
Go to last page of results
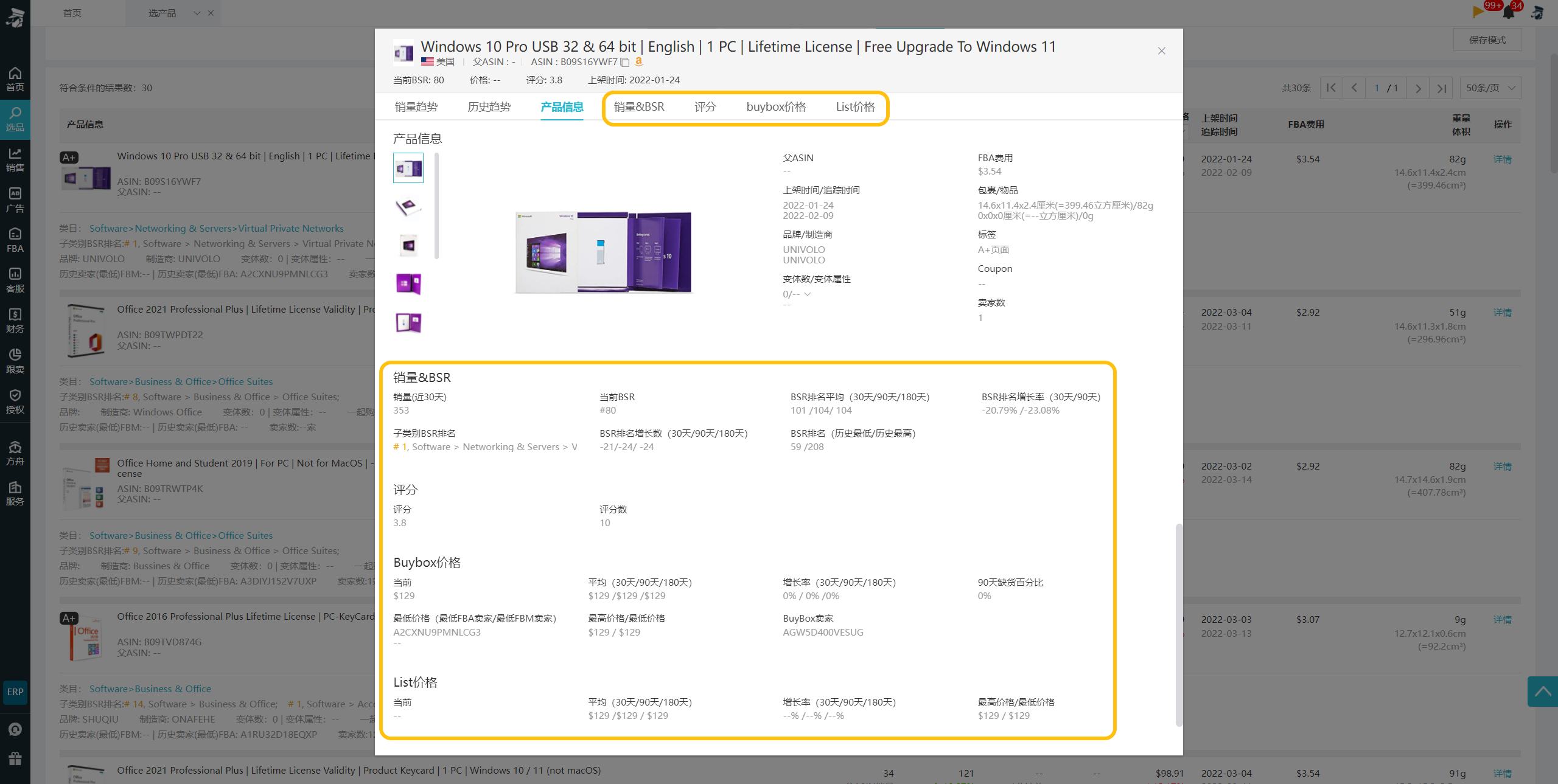coord(1442,88)
